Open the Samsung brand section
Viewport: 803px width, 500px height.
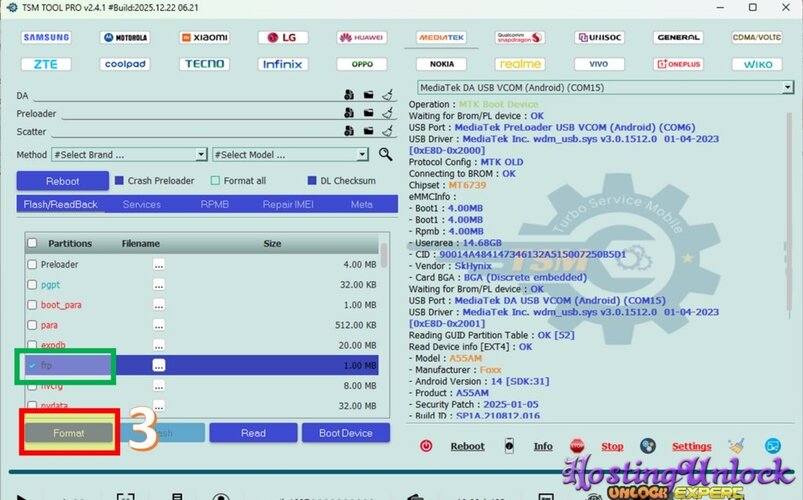click(x=46, y=37)
